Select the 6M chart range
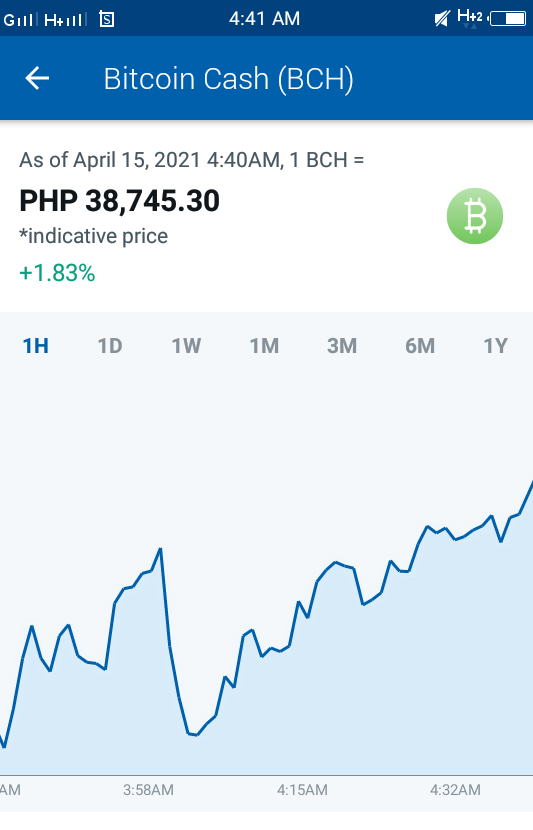Screen dimensions: 533x830 (420, 346)
